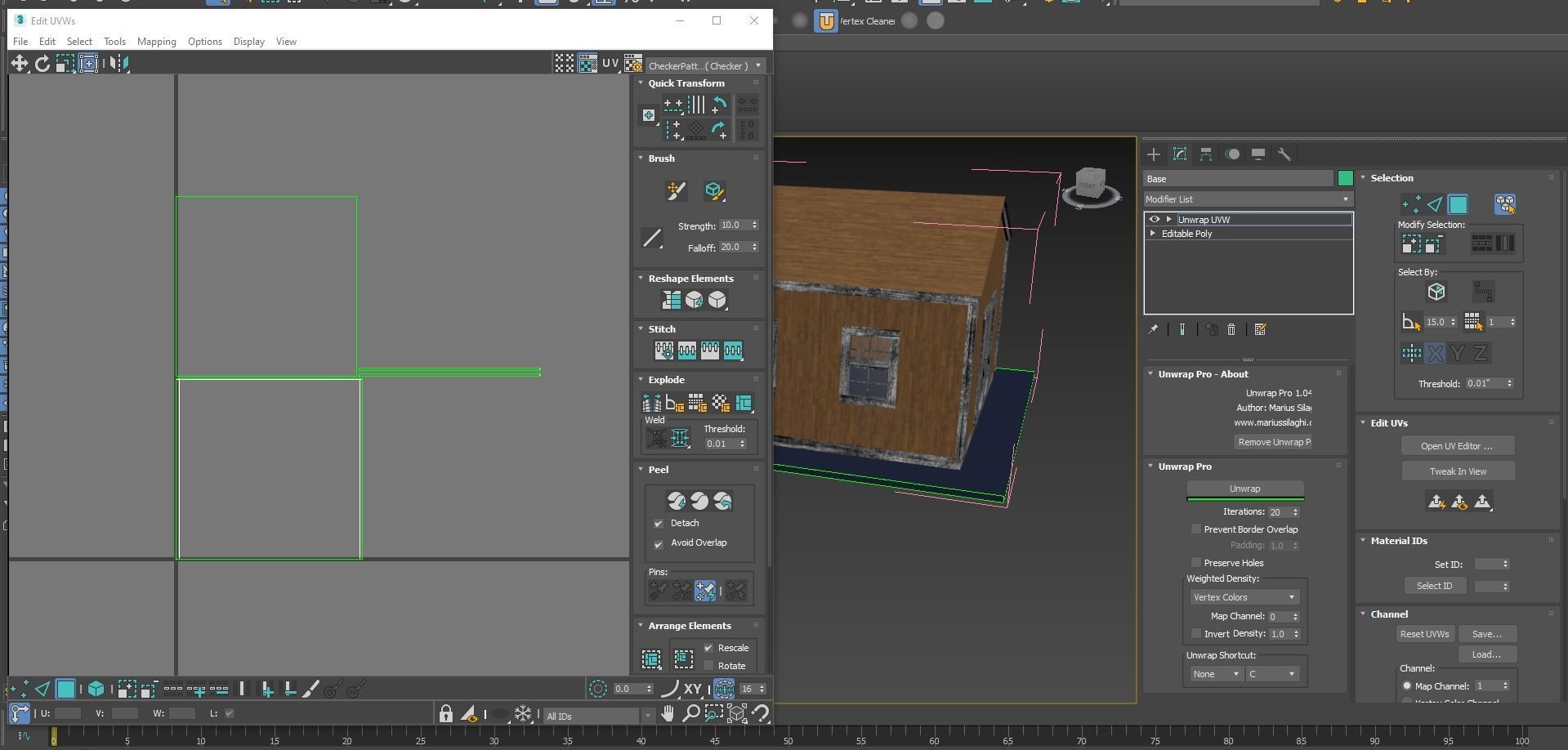Open the All IDs dropdown
The image size is (1568, 750).
(599, 717)
